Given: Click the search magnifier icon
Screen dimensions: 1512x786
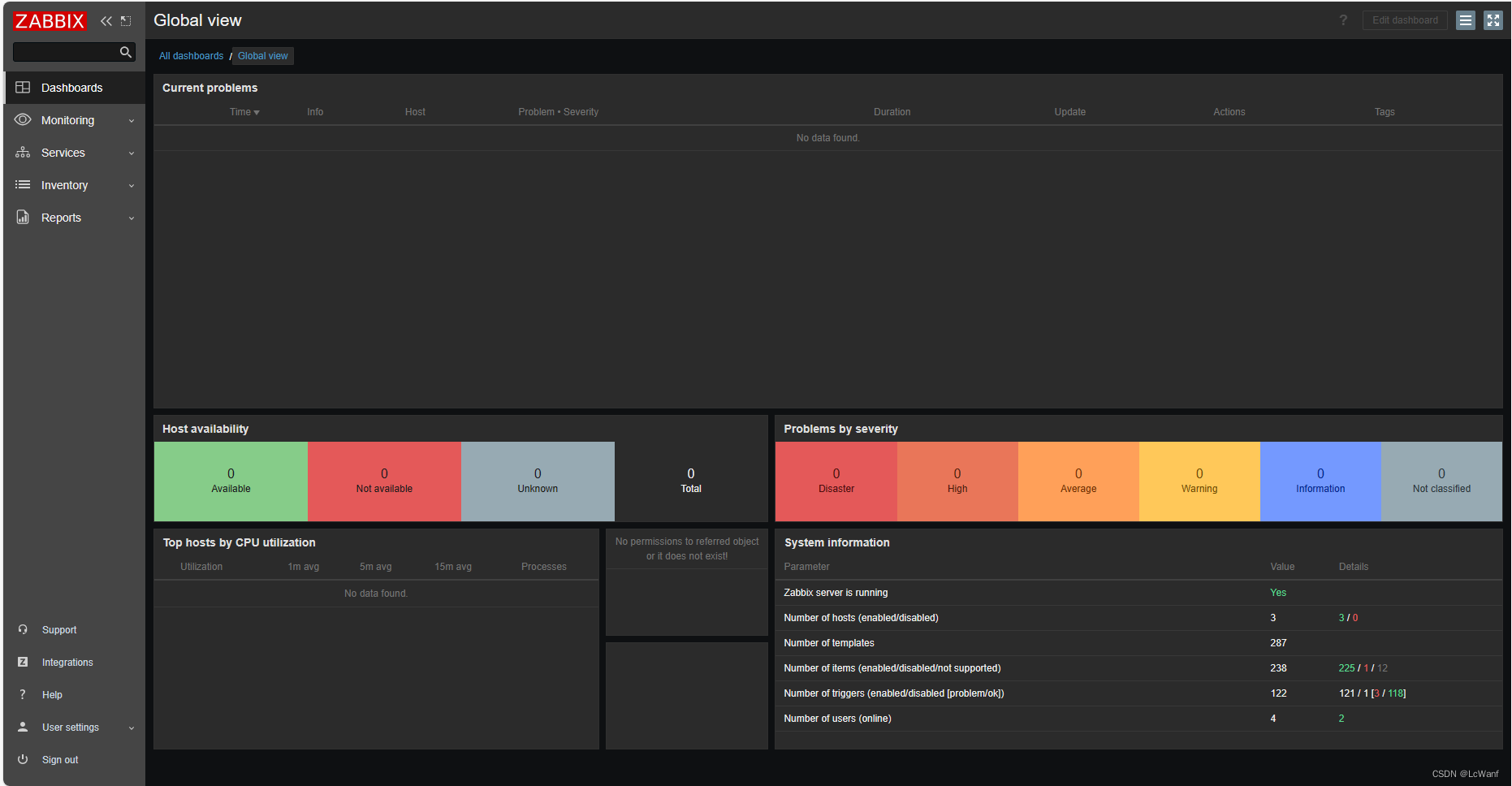Looking at the screenshot, I should point(126,52).
